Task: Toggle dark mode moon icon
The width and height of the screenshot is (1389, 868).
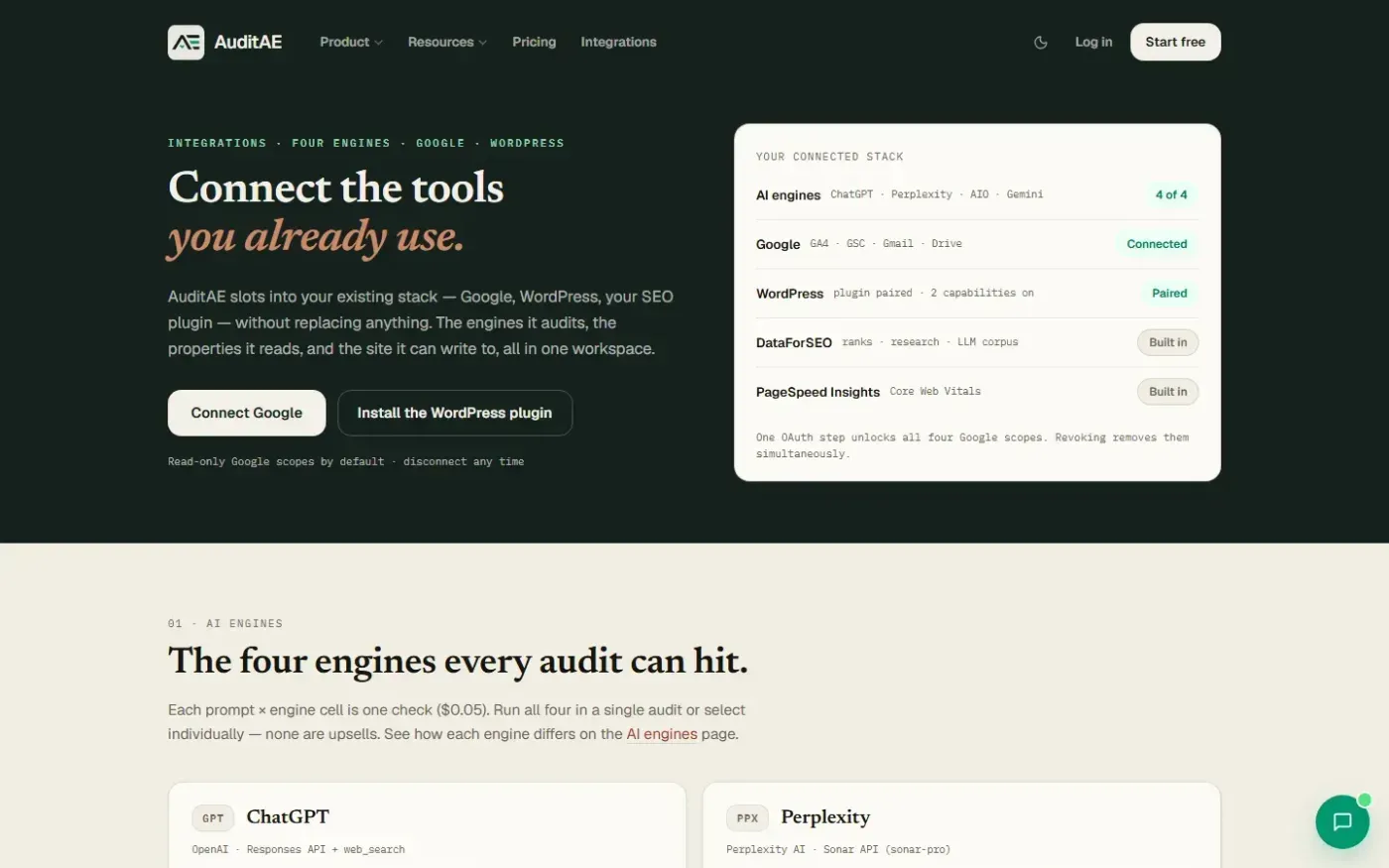Action: click(x=1041, y=43)
